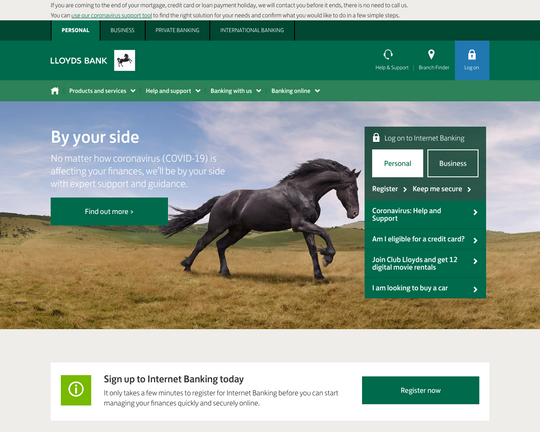This screenshot has width=540, height=432.
Task: Click padlock icon beside Log on to Internet Banking
Action: [x=376, y=137]
